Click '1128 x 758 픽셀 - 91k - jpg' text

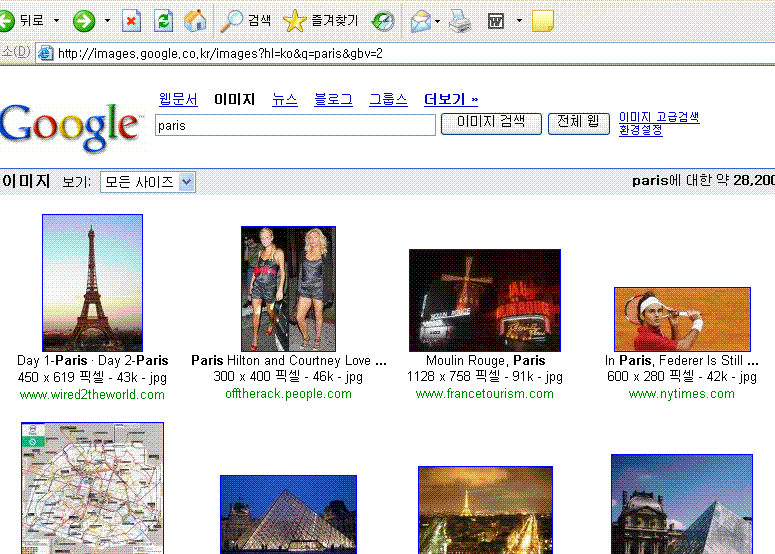pos(484,377)
